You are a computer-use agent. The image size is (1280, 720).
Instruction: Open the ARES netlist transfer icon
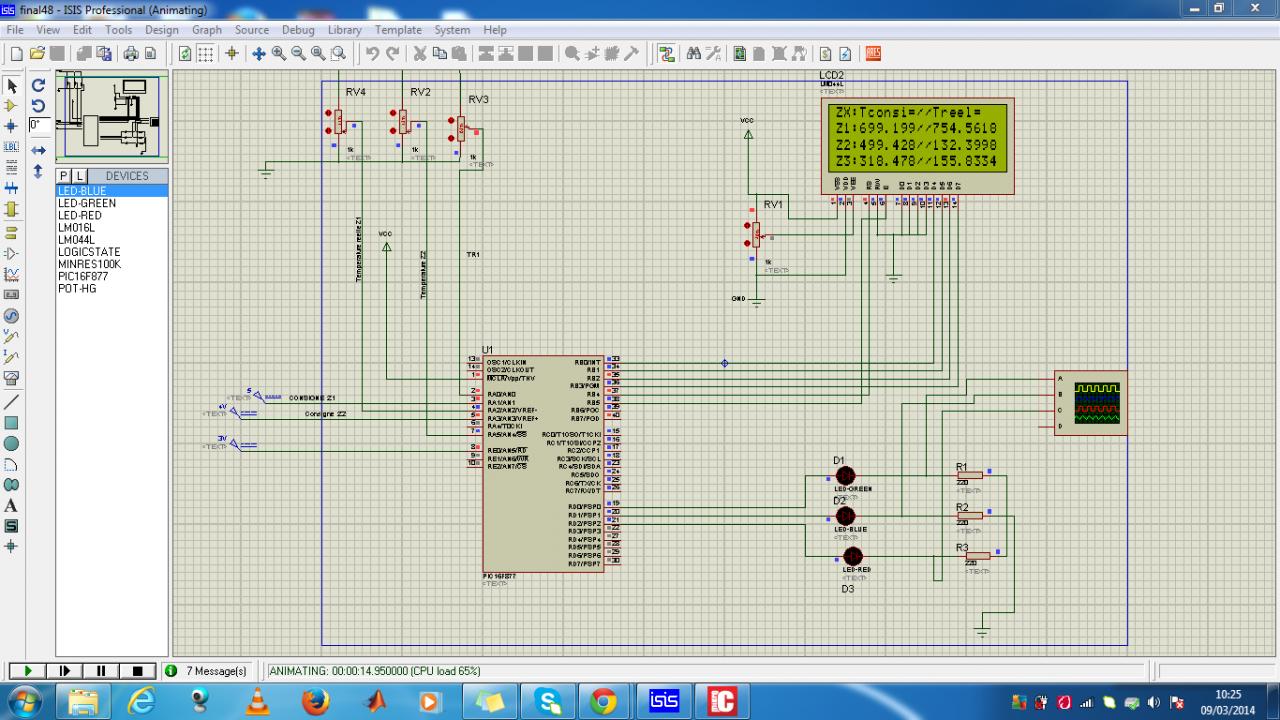click(872, 54)
